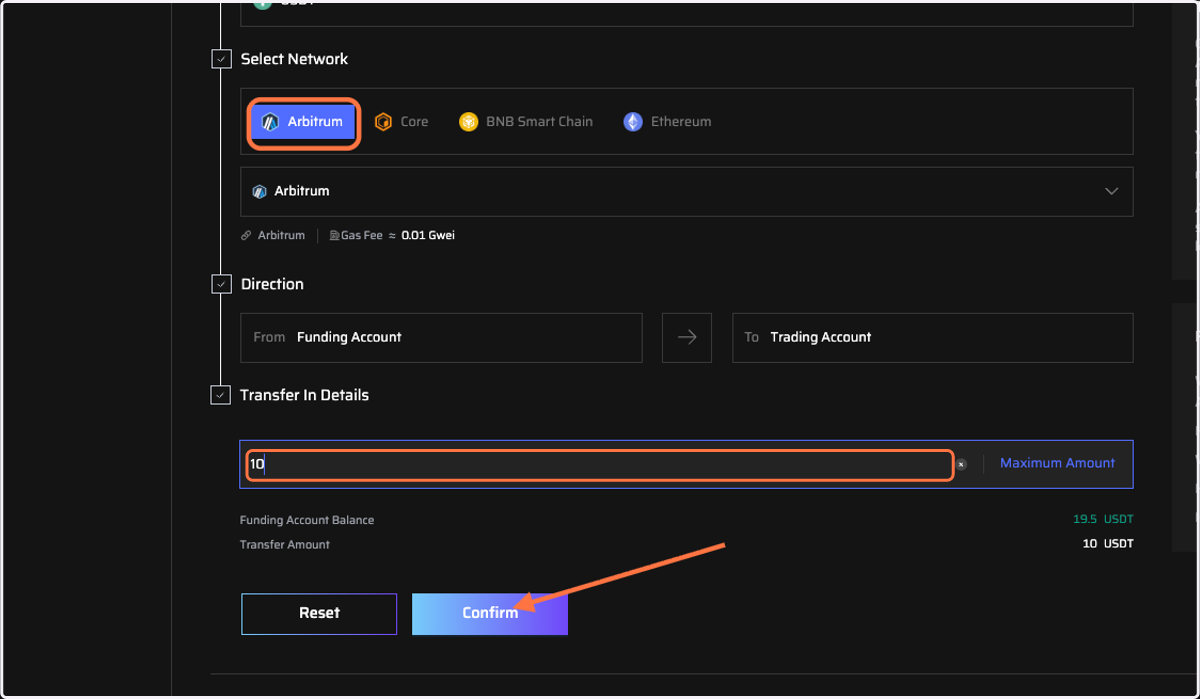
Task: Click the Transfer Amount label
Action: (285, 545)
